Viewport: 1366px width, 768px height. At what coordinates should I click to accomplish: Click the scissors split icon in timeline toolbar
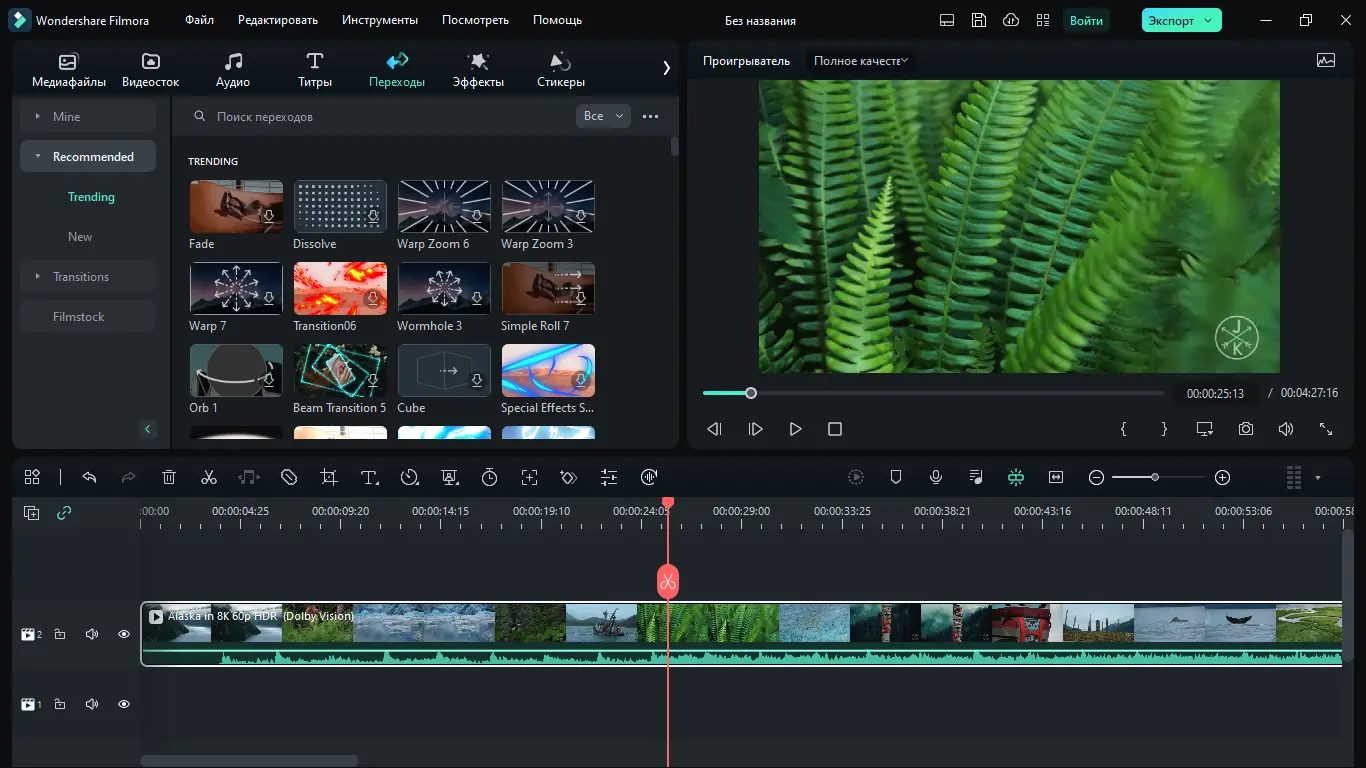209,478
